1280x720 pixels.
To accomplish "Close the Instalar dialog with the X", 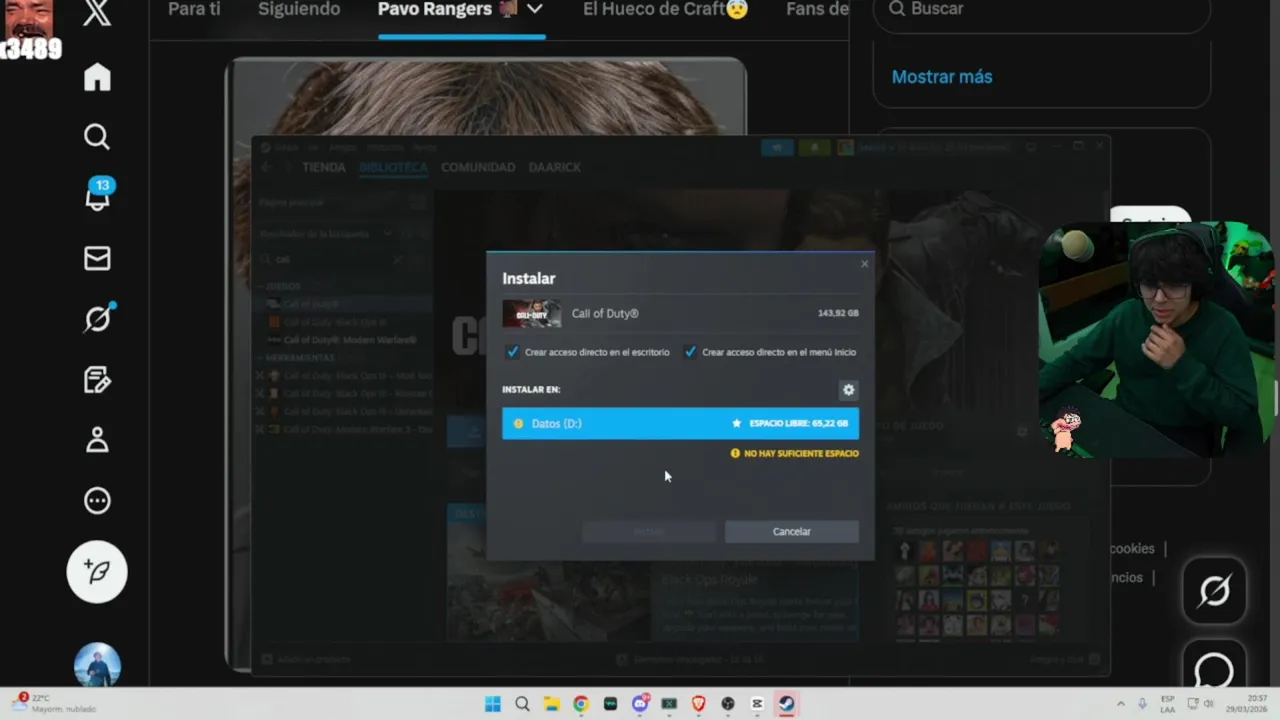I will click(865, 264).
